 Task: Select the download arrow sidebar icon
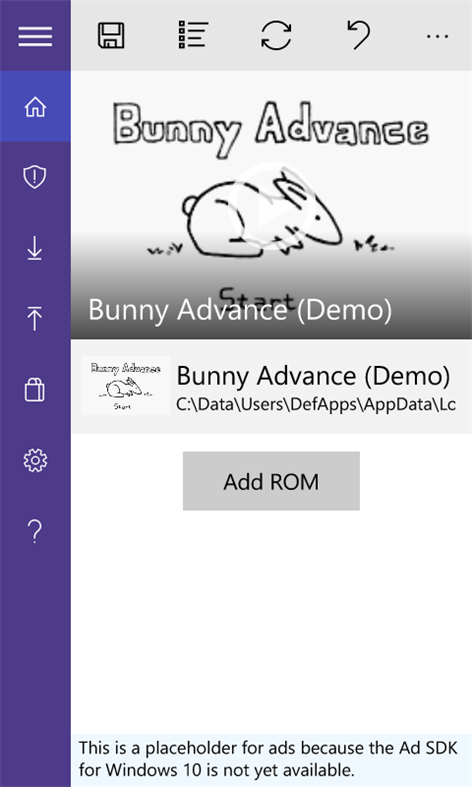[35, 248]
